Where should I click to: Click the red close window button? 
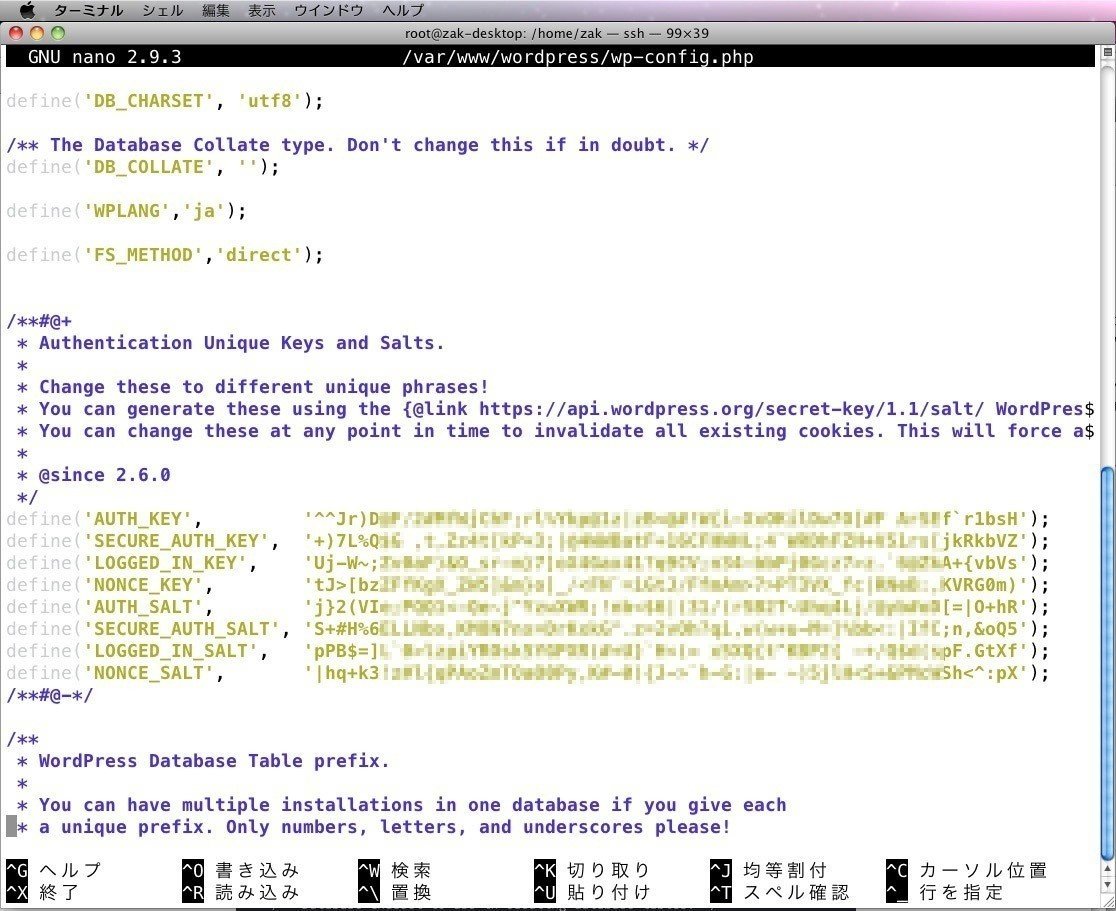tap(16, 33)
